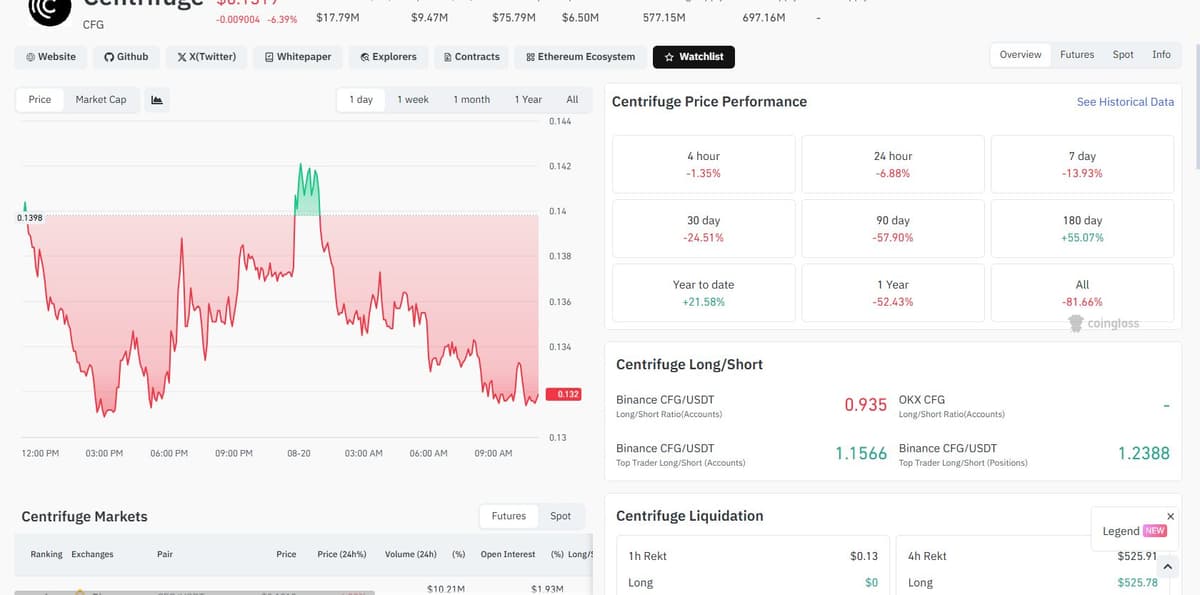Open the Legend NEW button

click(1134, 531)
